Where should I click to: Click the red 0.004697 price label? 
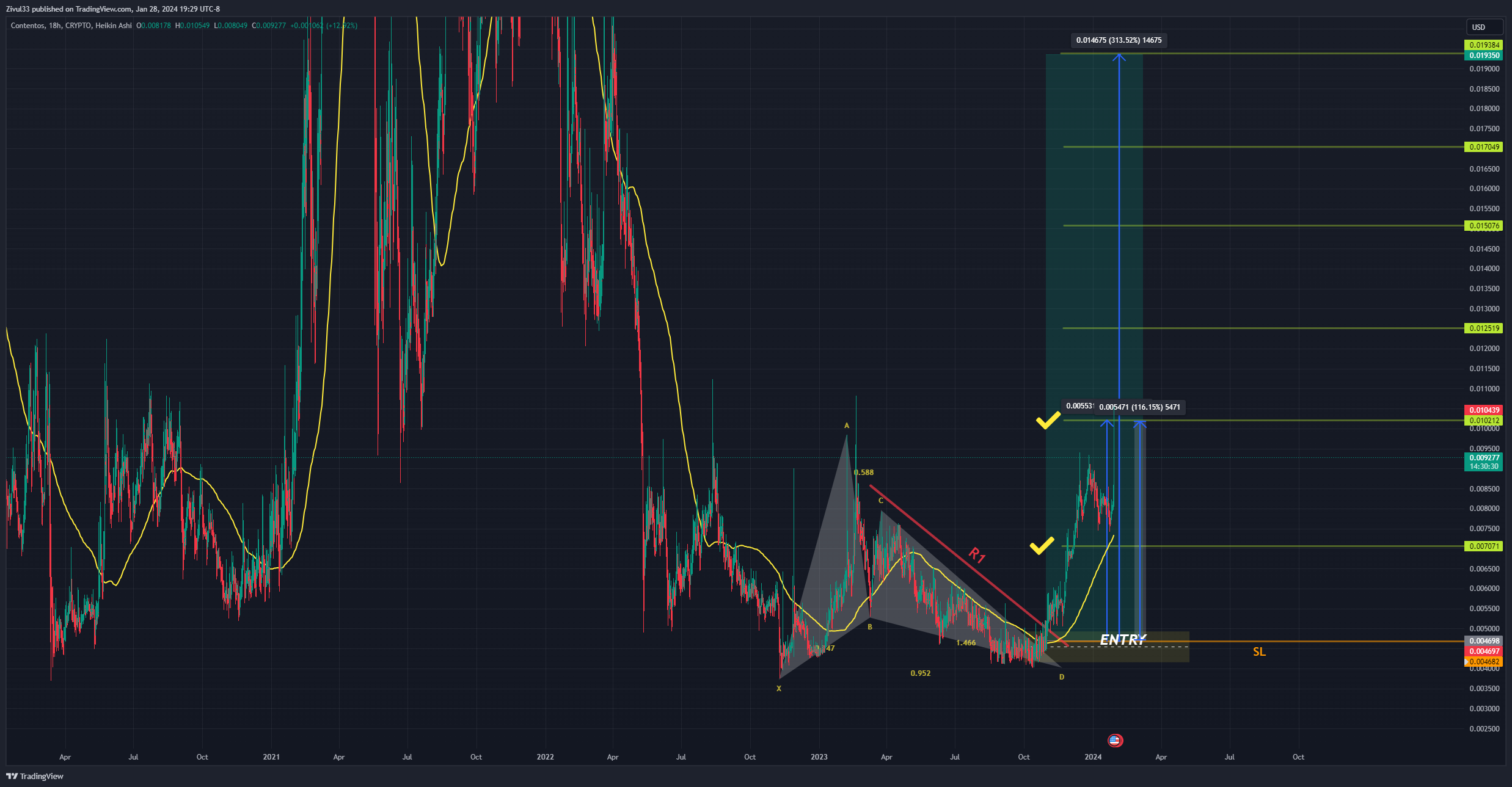coord(1484,651)
